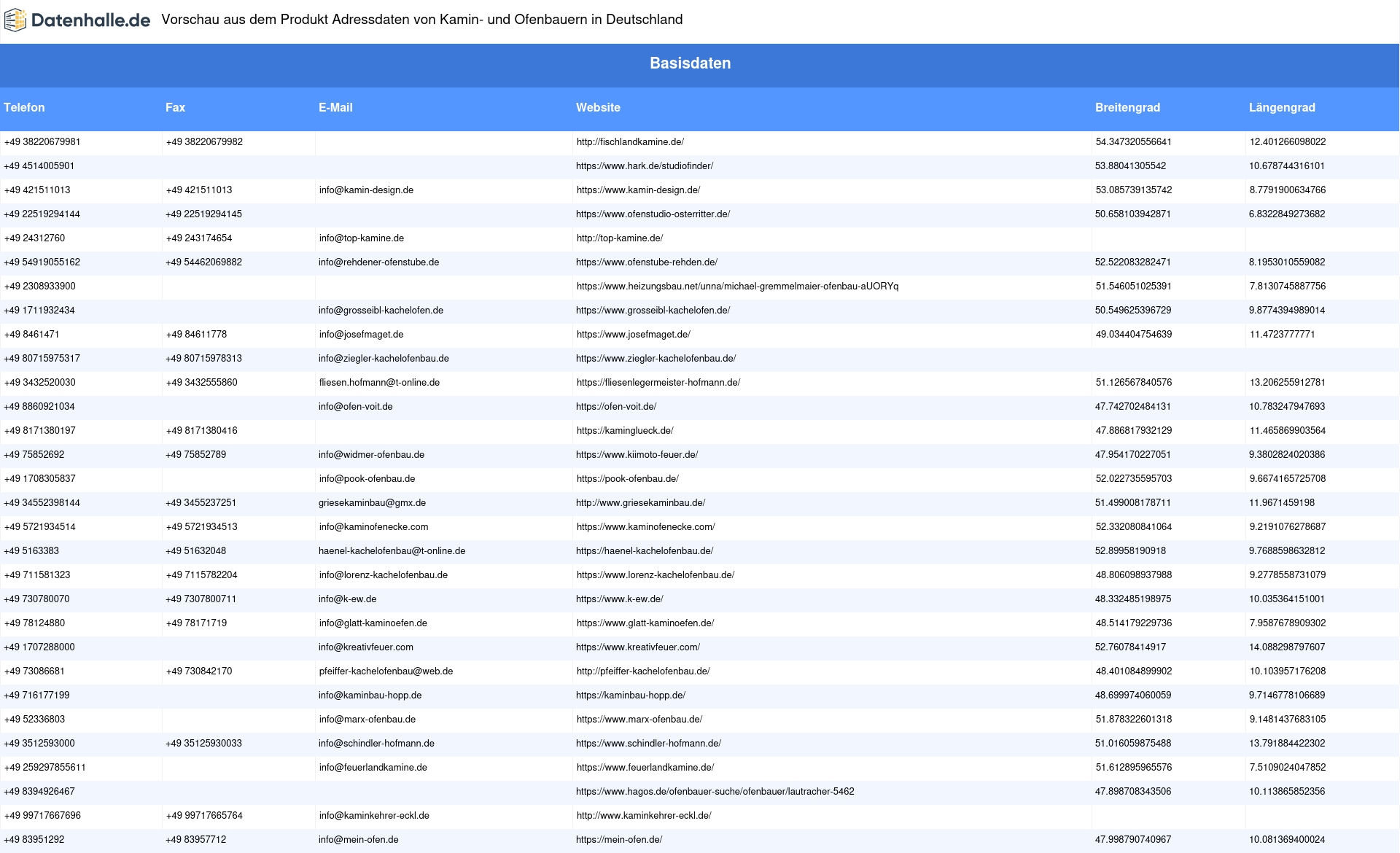Open https://www.k-ew.de/ link

620,599
